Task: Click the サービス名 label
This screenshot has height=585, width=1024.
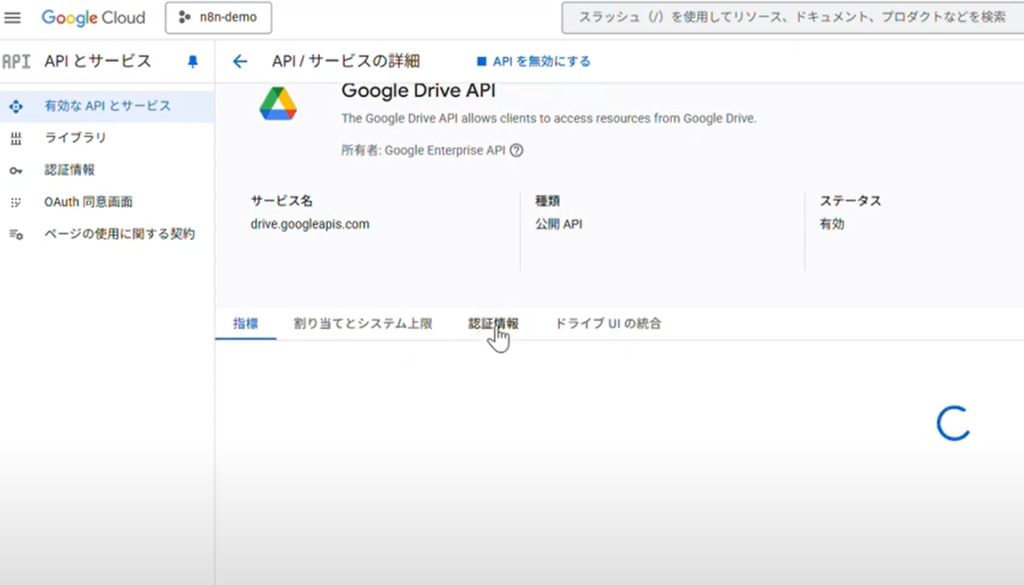Action: coord(281,201)
